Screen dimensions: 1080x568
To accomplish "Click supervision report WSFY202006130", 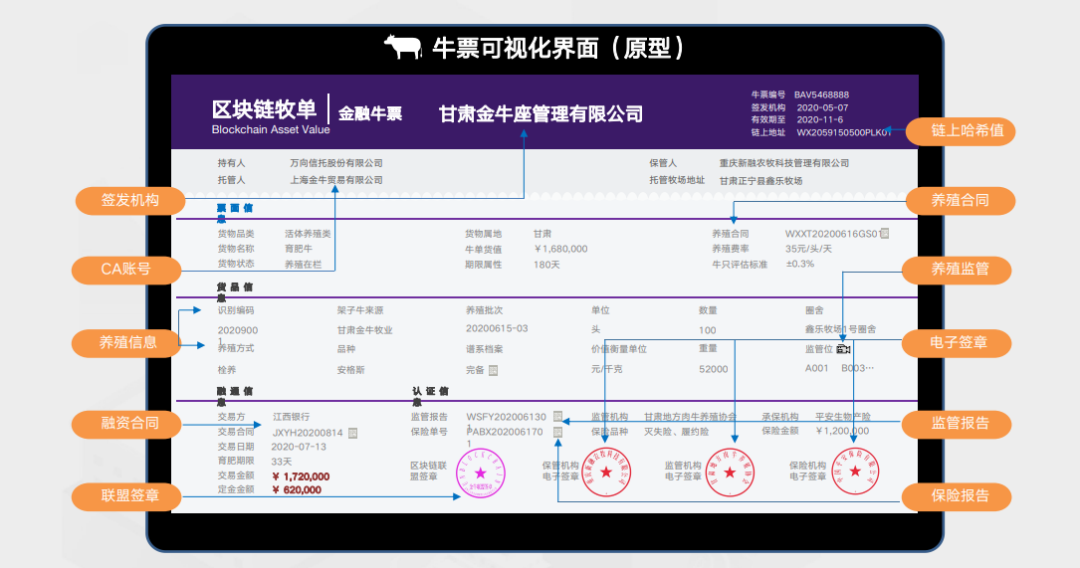I will coord(506,417).
